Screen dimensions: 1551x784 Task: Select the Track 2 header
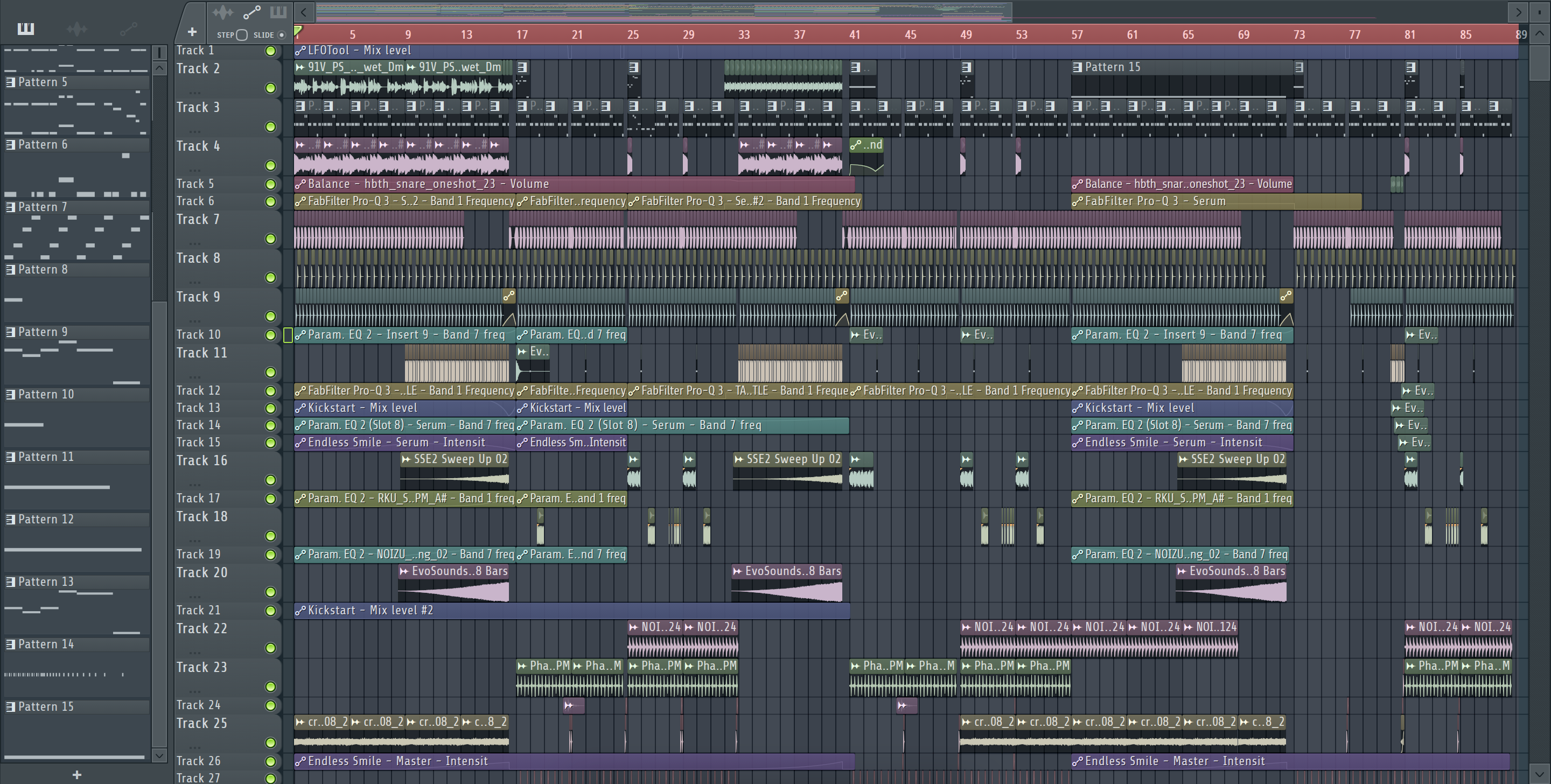point(228,78)
